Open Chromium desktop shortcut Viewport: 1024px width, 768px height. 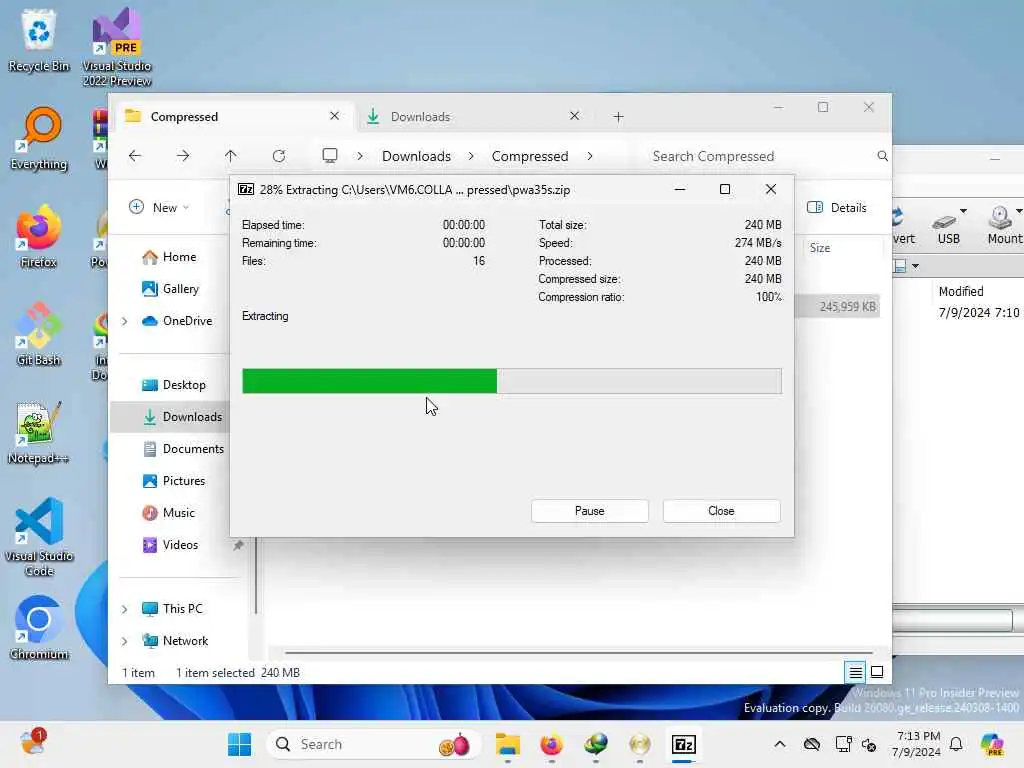tap(39, 629)
